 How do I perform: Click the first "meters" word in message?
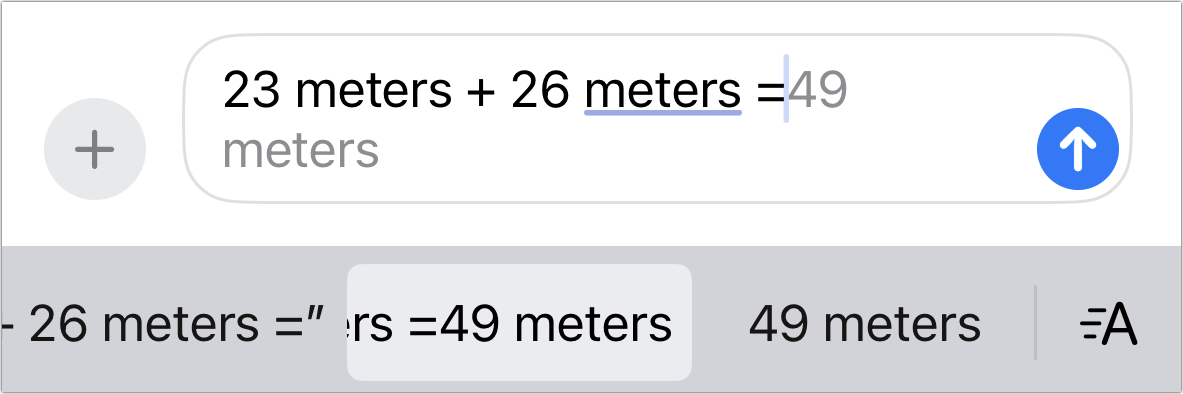373,91
